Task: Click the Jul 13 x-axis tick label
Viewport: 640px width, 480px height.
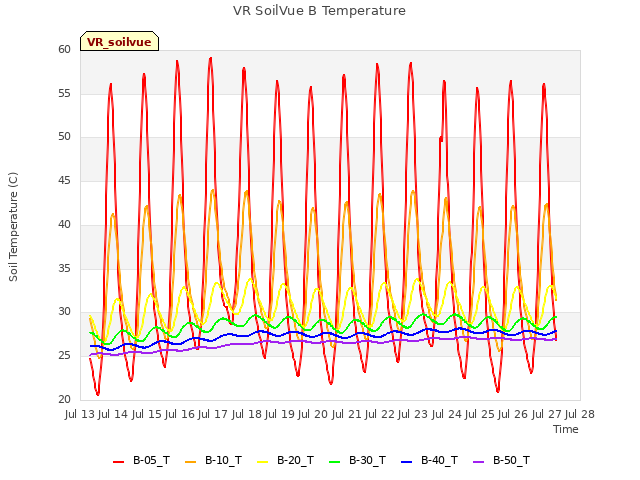Action: coord(82,414)
